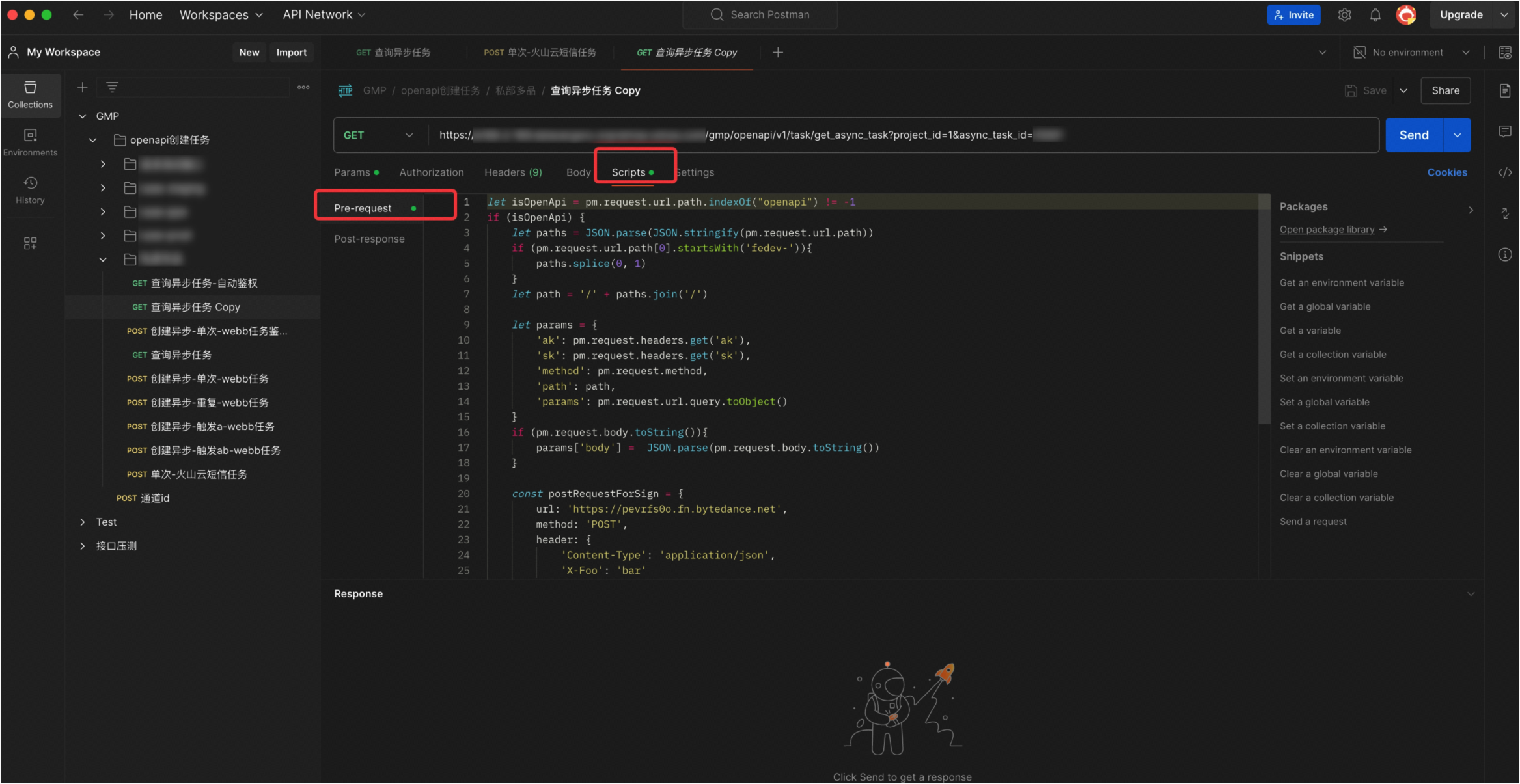This screenshot has width=1520, height=784.
Task: Open the documentation icon in right sidebar
Action: (1505, 90)
